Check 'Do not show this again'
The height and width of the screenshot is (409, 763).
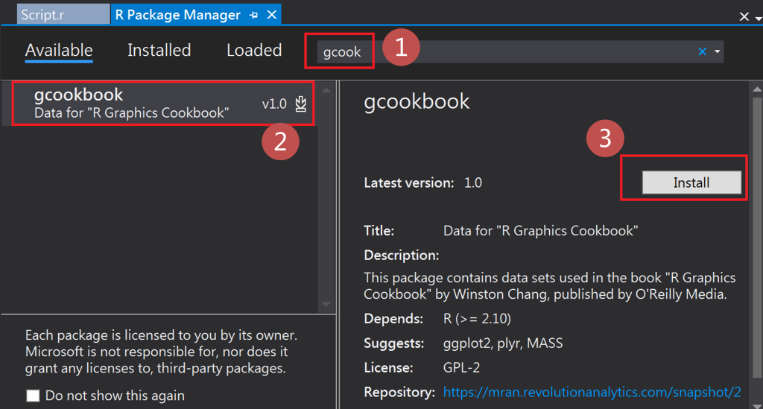(33, 395)
